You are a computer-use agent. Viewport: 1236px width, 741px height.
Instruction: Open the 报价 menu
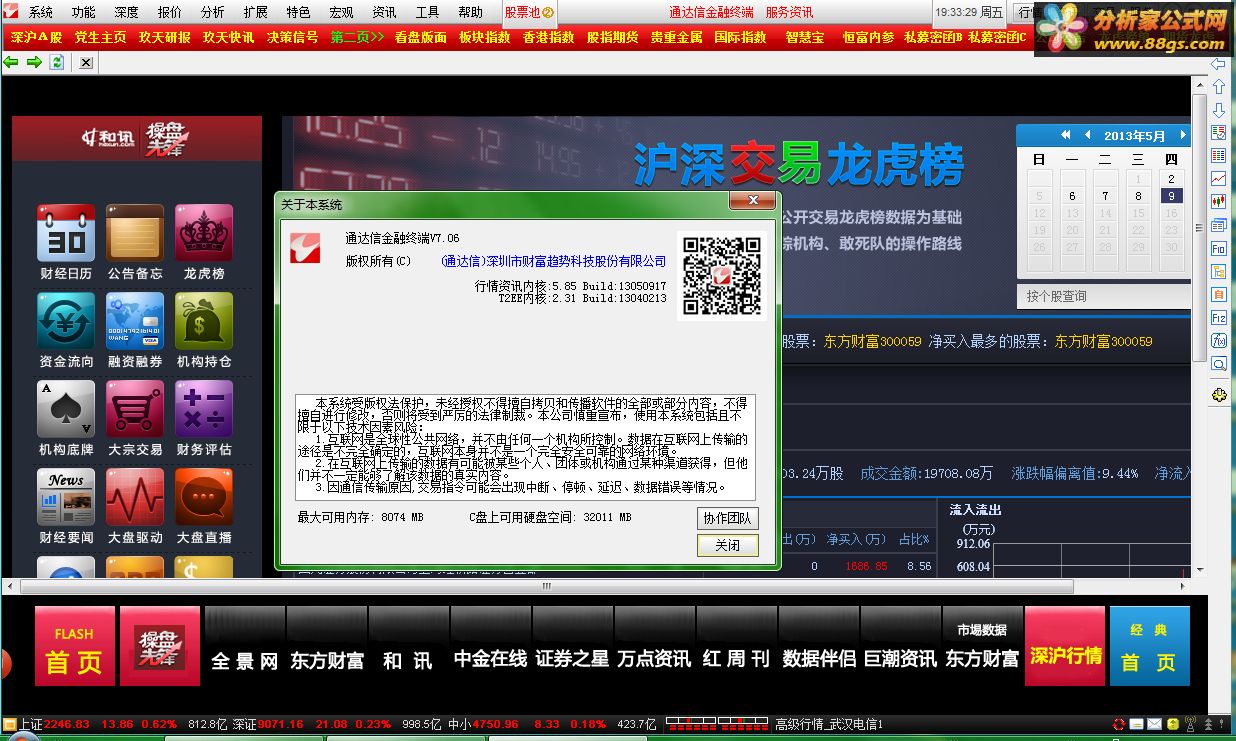170,13
